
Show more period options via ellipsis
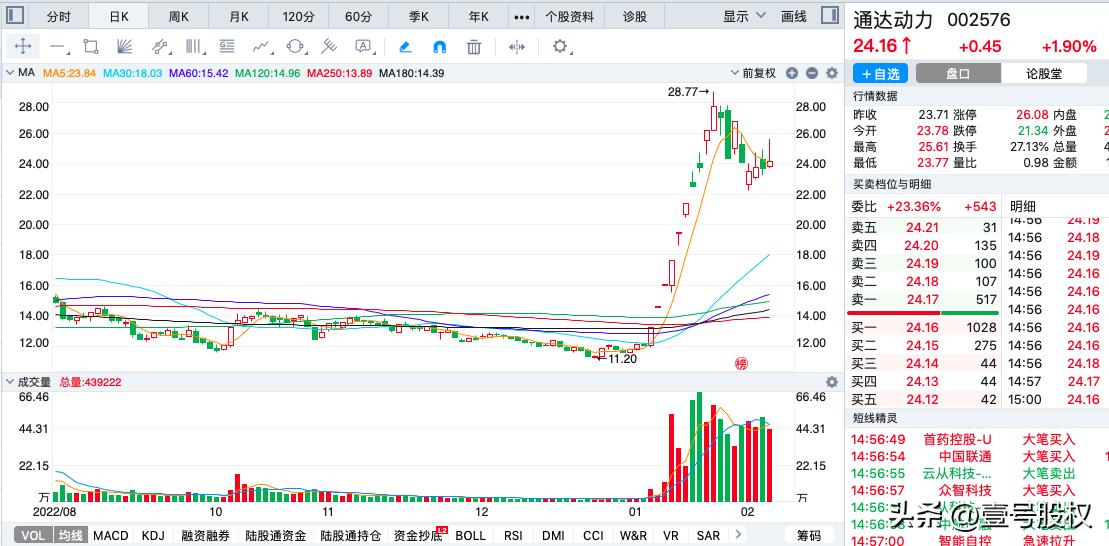521,17
